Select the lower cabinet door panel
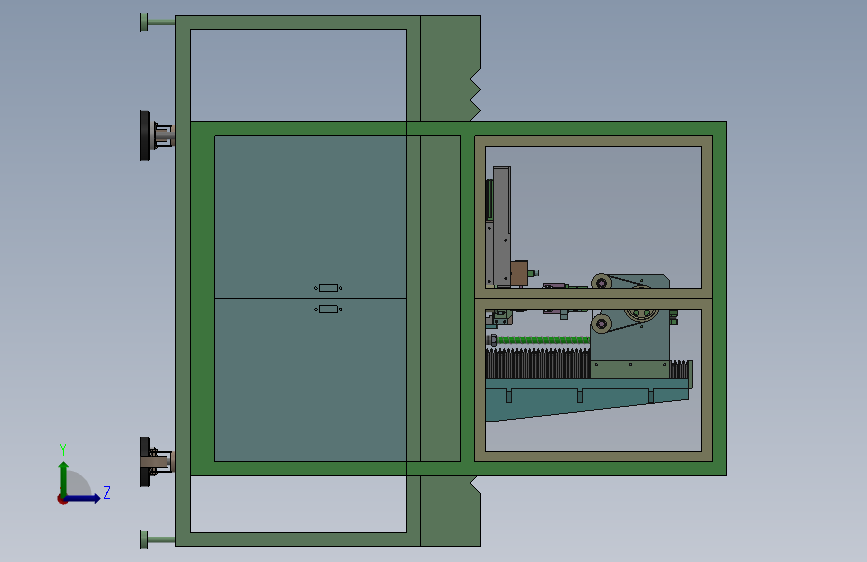 click(310, 380)
